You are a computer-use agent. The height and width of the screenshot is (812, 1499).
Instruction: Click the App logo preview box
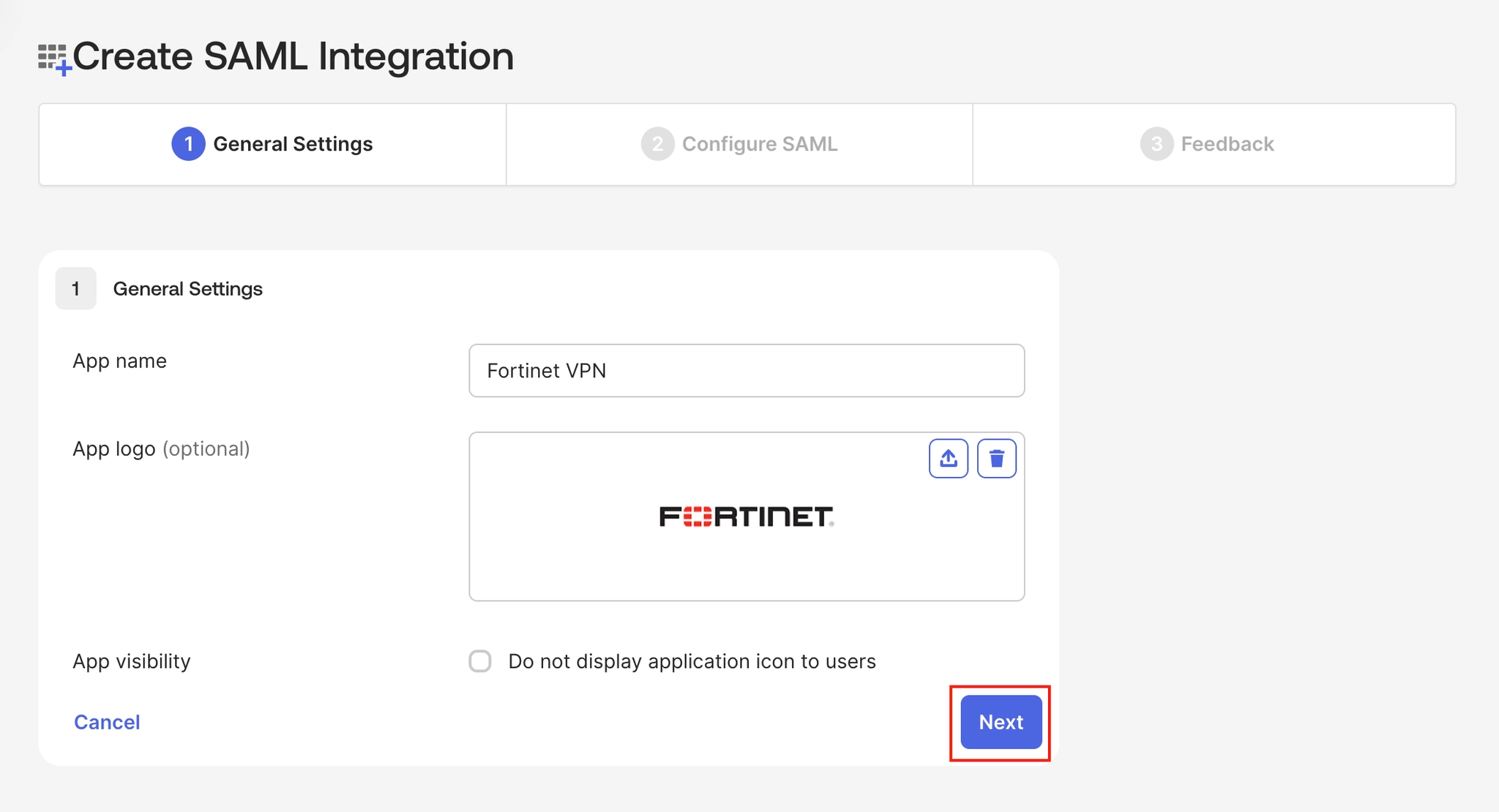point(747,516)
